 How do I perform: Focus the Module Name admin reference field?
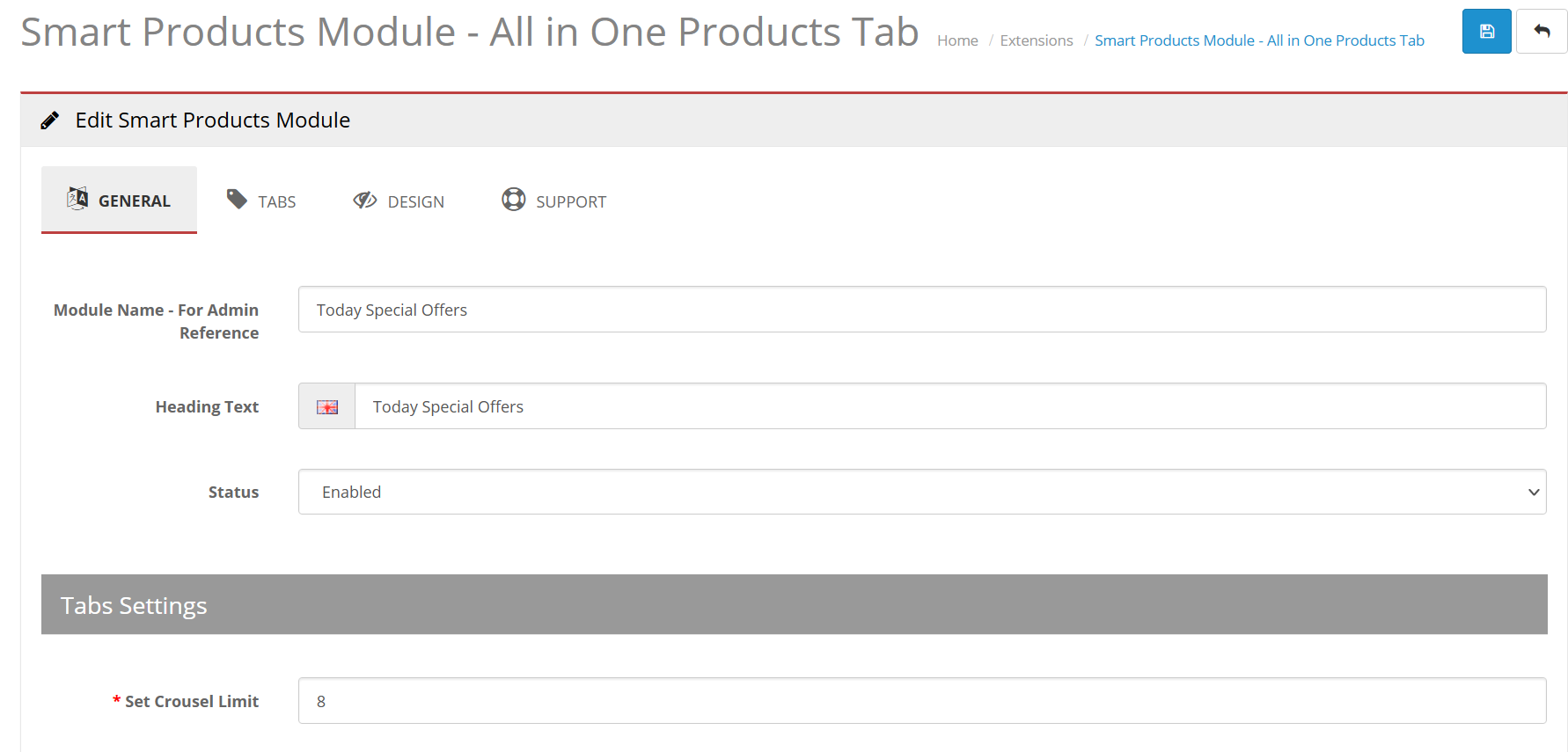tap(921, 310)
